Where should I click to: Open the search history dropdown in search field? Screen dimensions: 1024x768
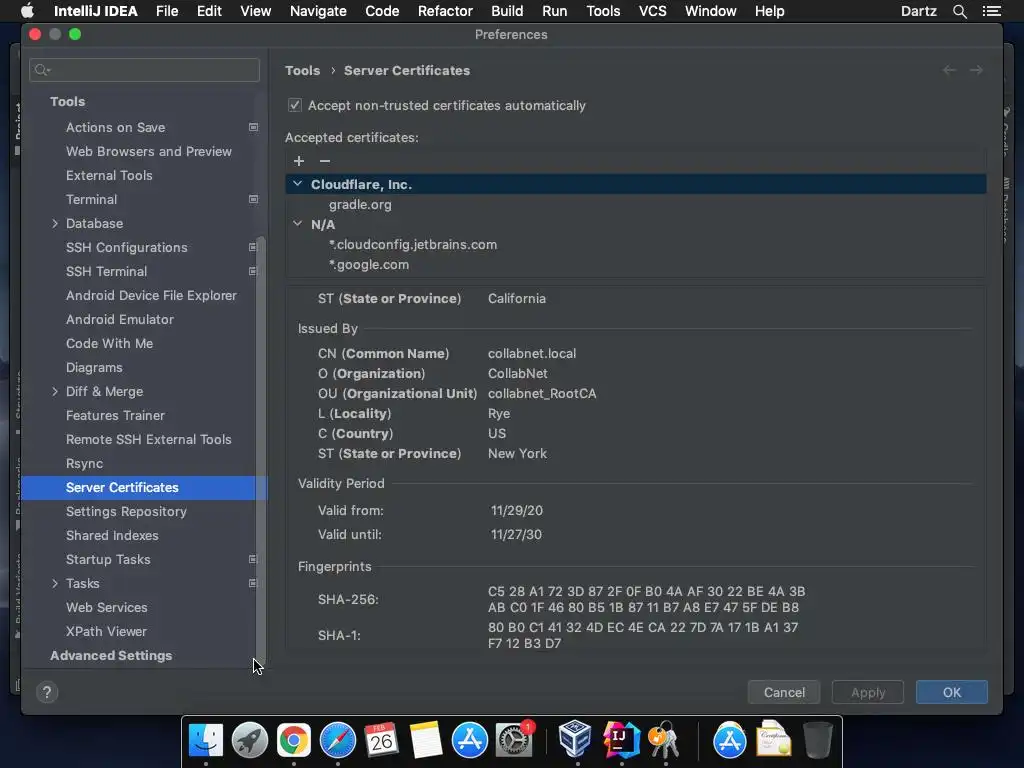[x=42, y=70]
